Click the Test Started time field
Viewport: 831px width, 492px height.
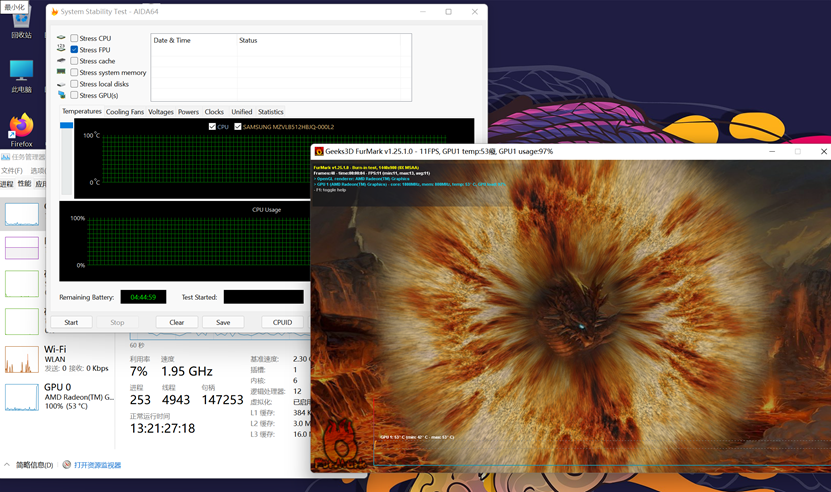click(x=263, y=297)
